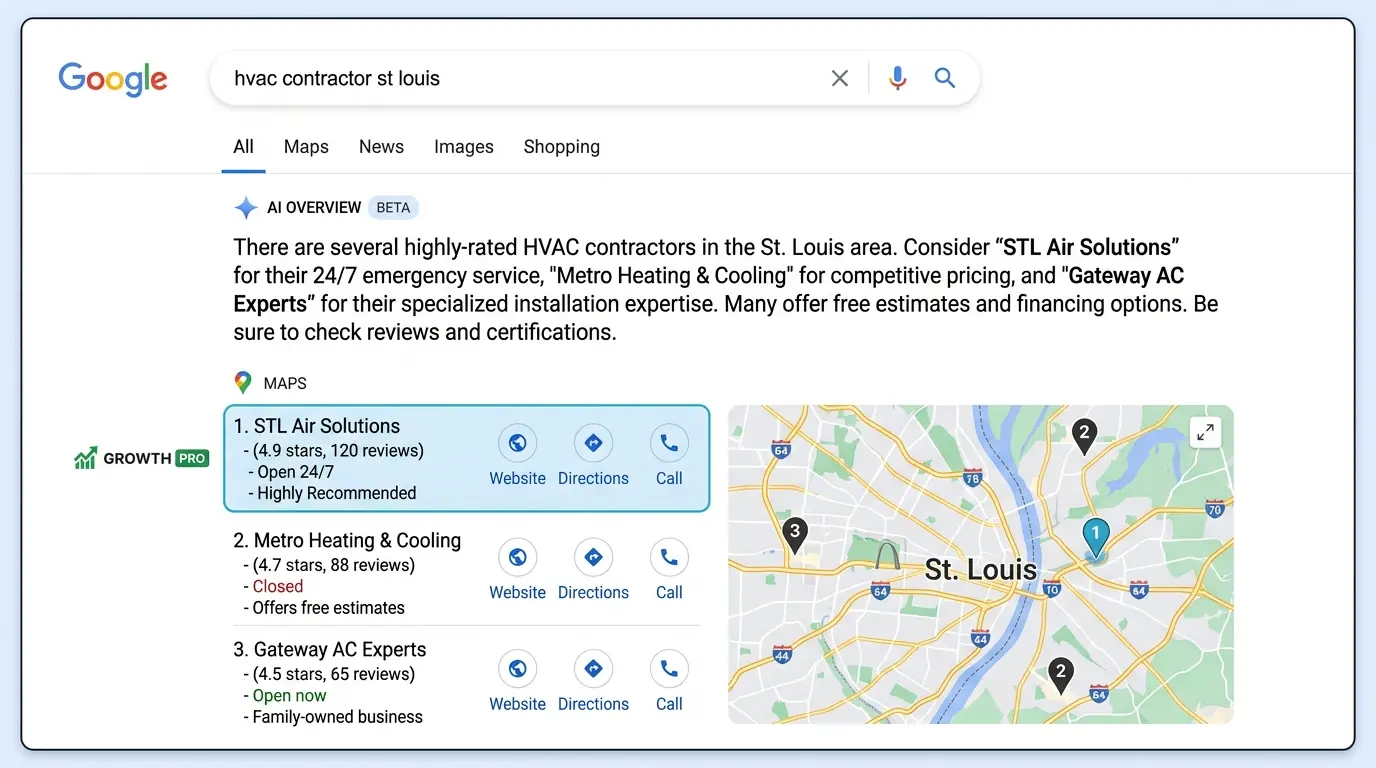1376x768 pixels.
Task: Open the News tab
Action: [x=381, y=147]
